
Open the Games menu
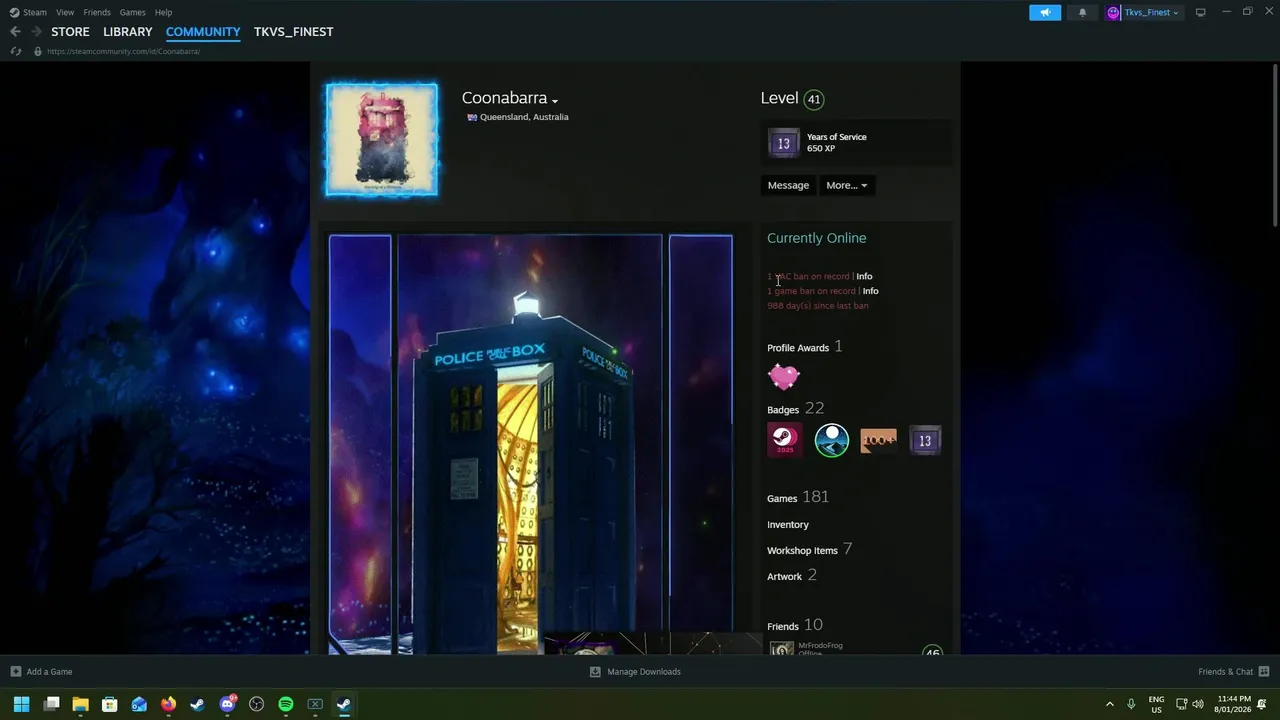132,12
